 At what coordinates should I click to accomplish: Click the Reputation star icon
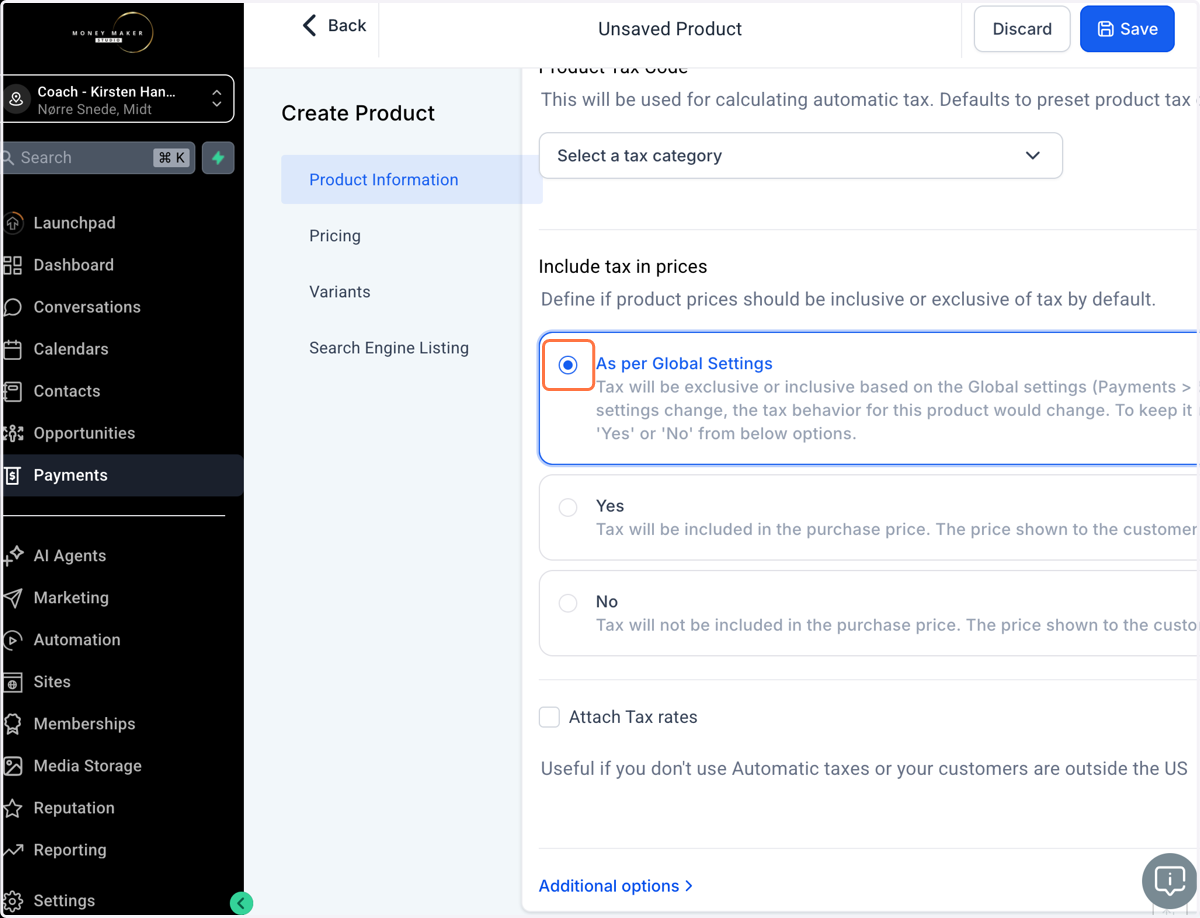pos(13,808)
